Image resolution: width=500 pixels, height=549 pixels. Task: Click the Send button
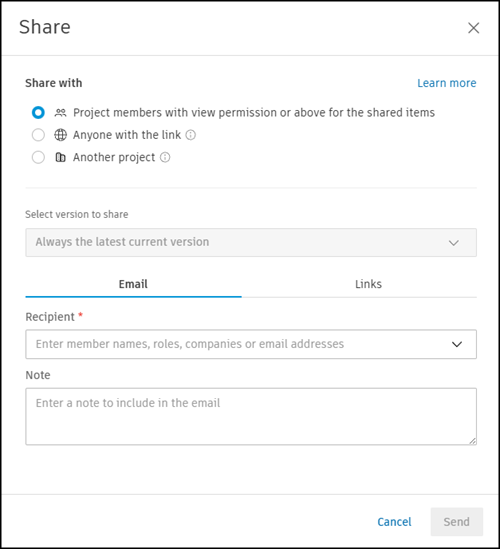(457, 522)
